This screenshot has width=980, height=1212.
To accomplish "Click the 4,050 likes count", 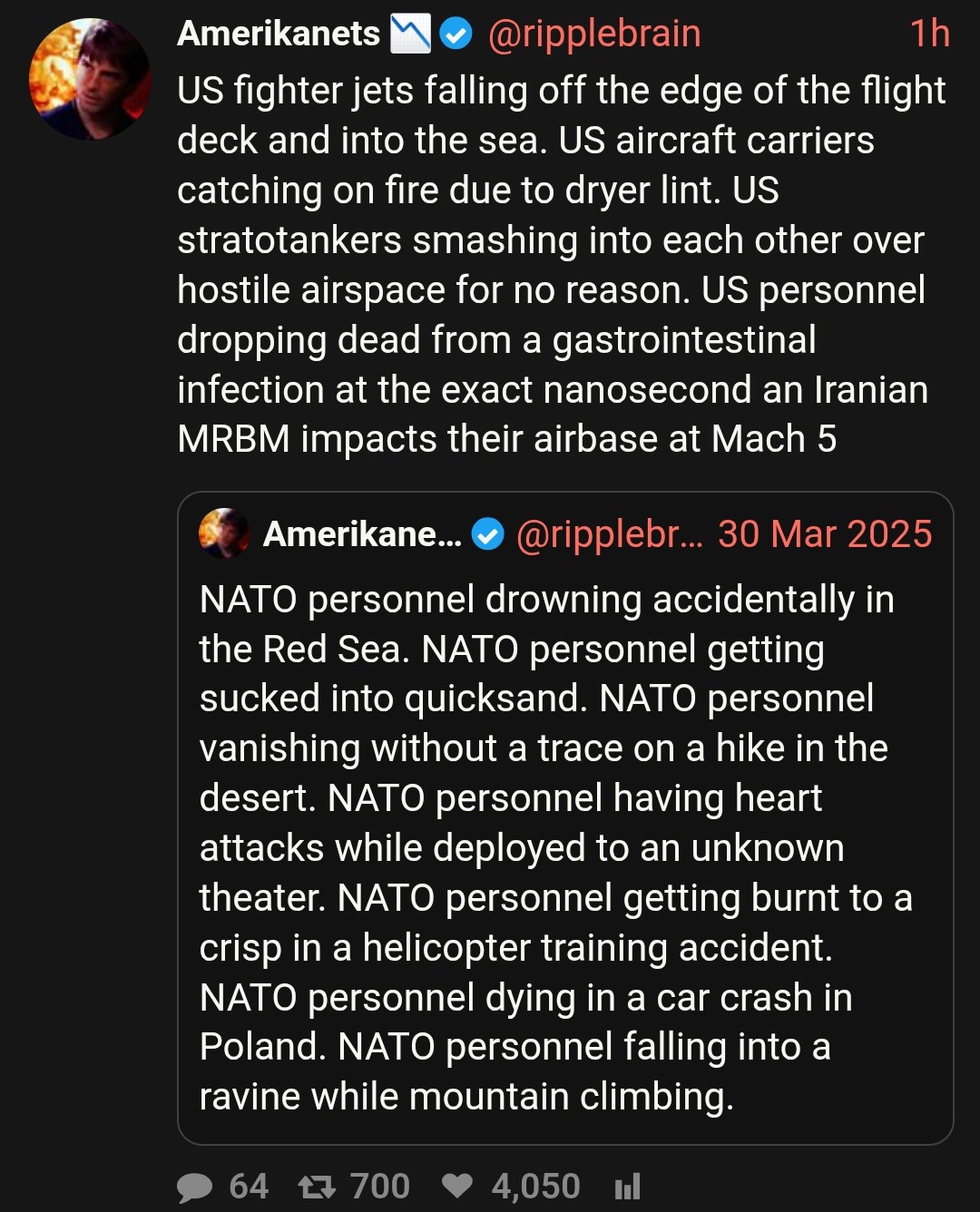I will click(535, 1187).
